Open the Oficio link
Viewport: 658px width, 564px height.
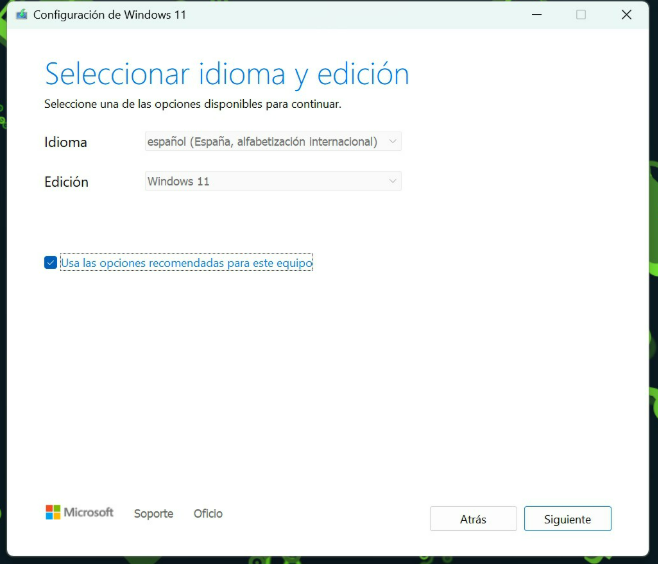tap(208, 513)
